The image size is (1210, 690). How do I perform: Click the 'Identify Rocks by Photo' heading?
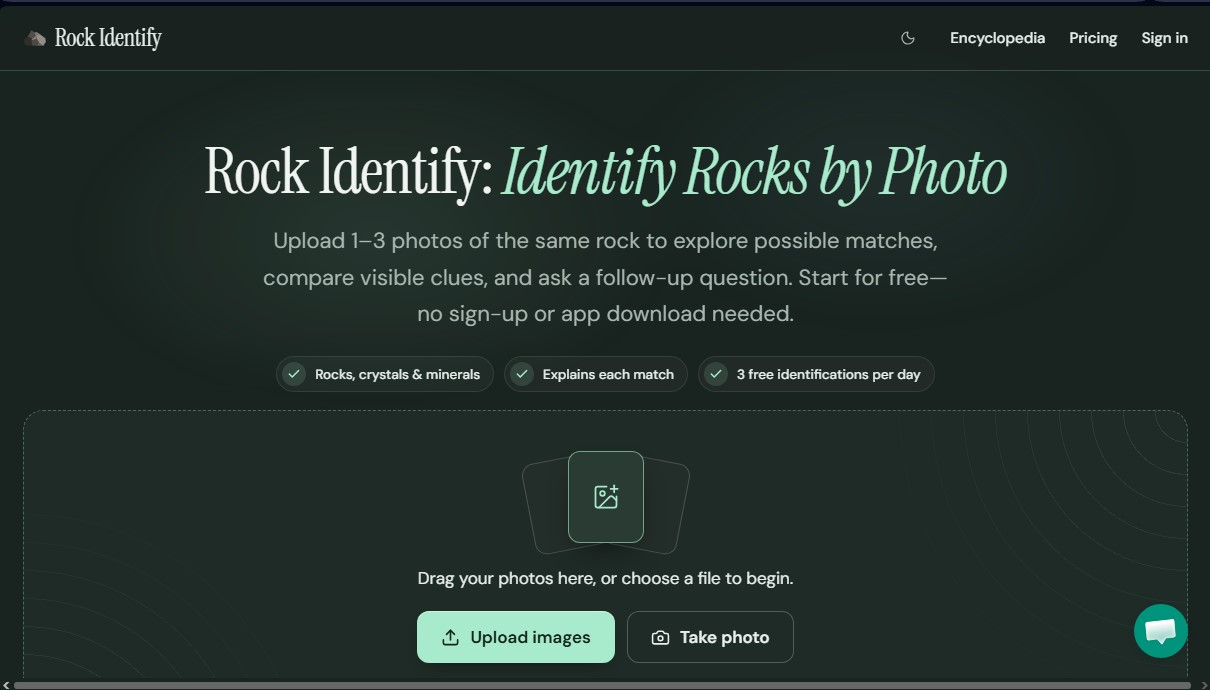point(754,172)
